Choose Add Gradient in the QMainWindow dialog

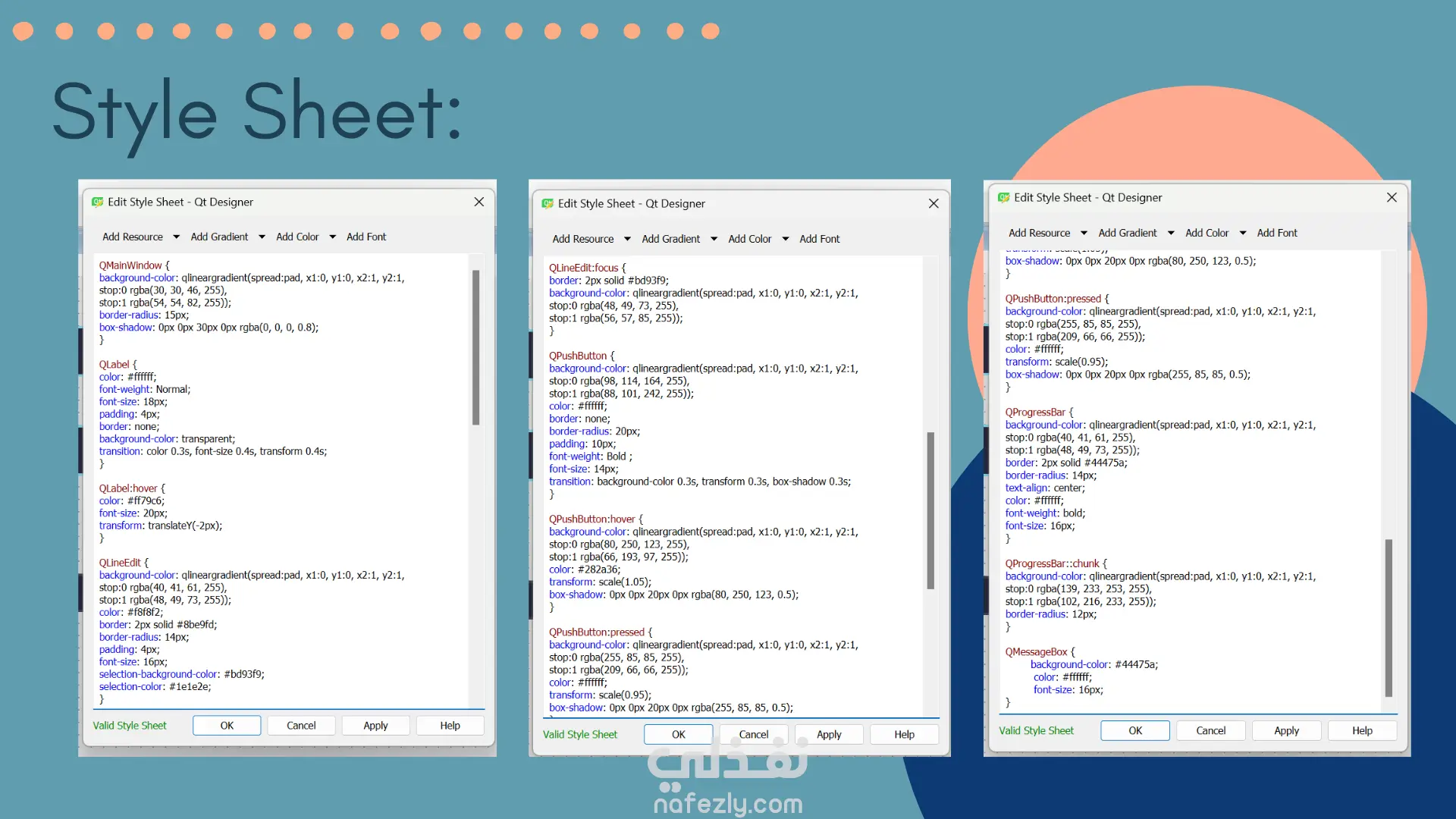pyautogui.click(x=219, y=237)
